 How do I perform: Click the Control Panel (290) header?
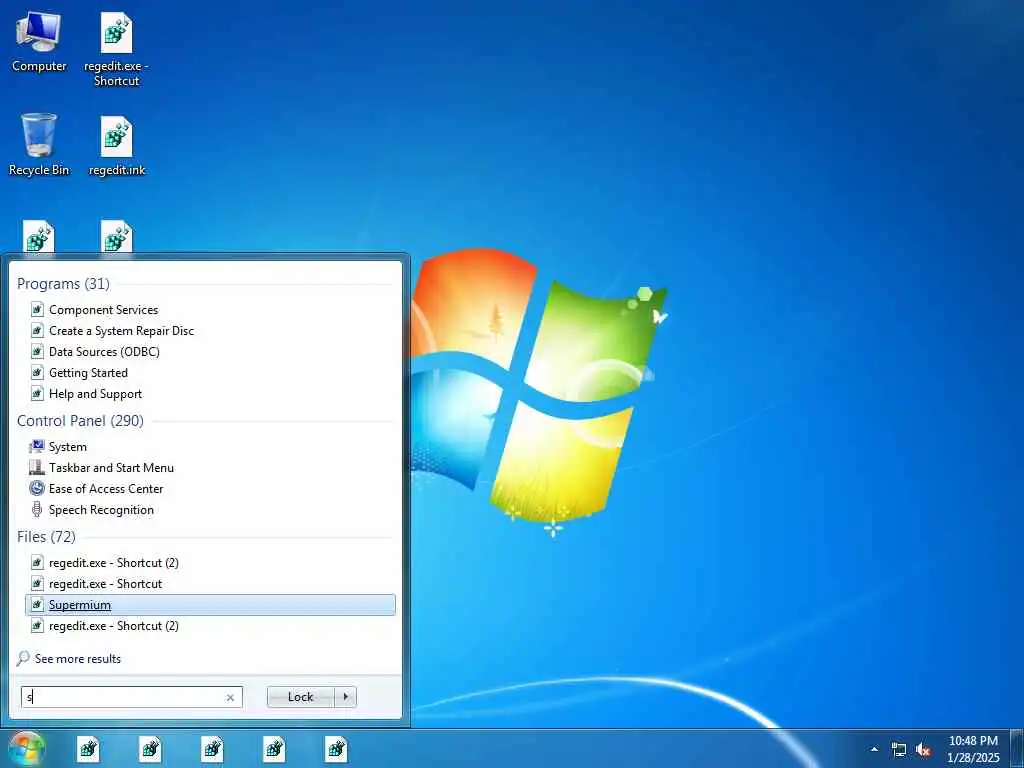click(80, 421)
